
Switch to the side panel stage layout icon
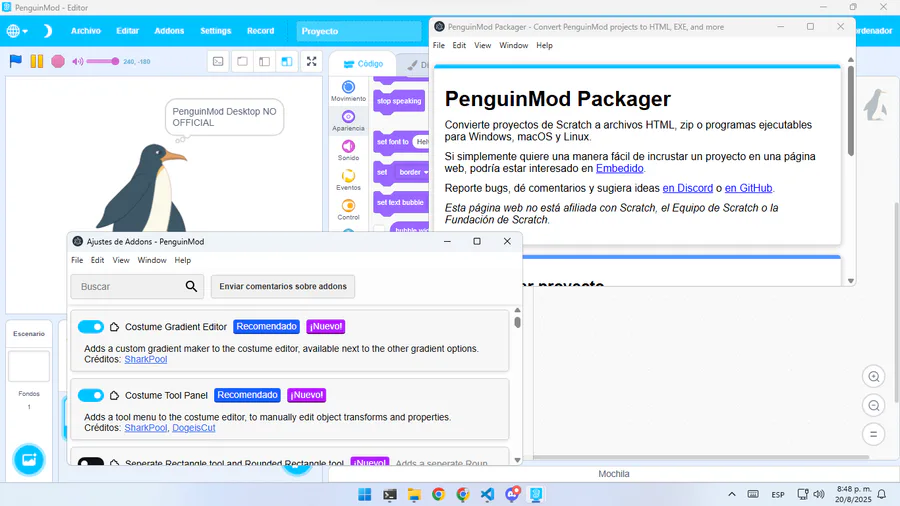(264, 61)
